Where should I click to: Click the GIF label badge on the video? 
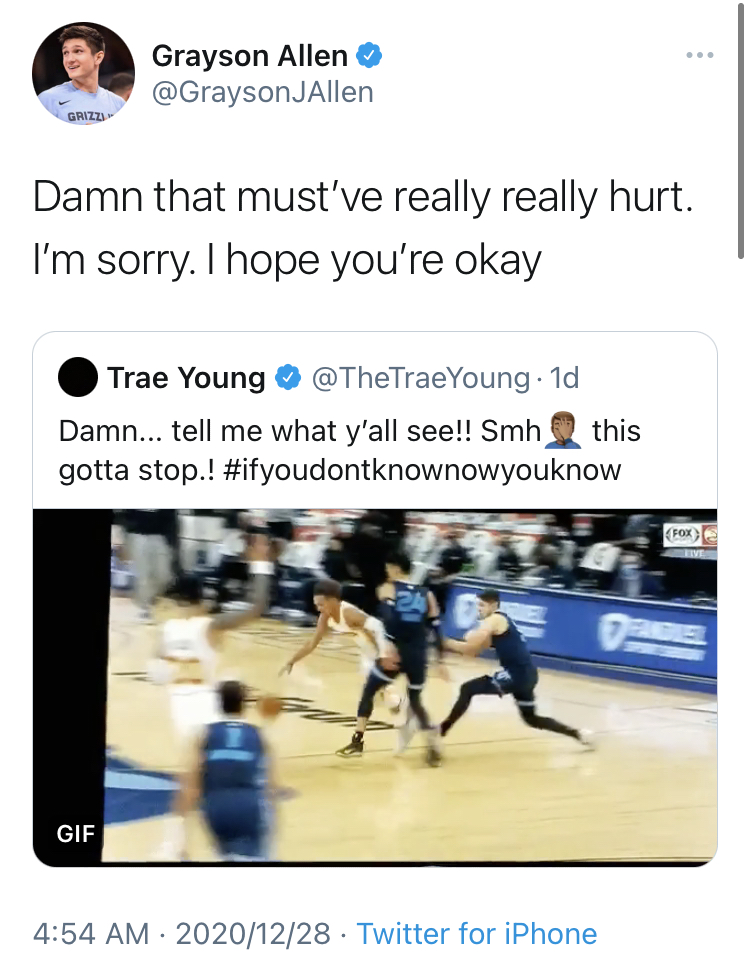coord(76,833)
